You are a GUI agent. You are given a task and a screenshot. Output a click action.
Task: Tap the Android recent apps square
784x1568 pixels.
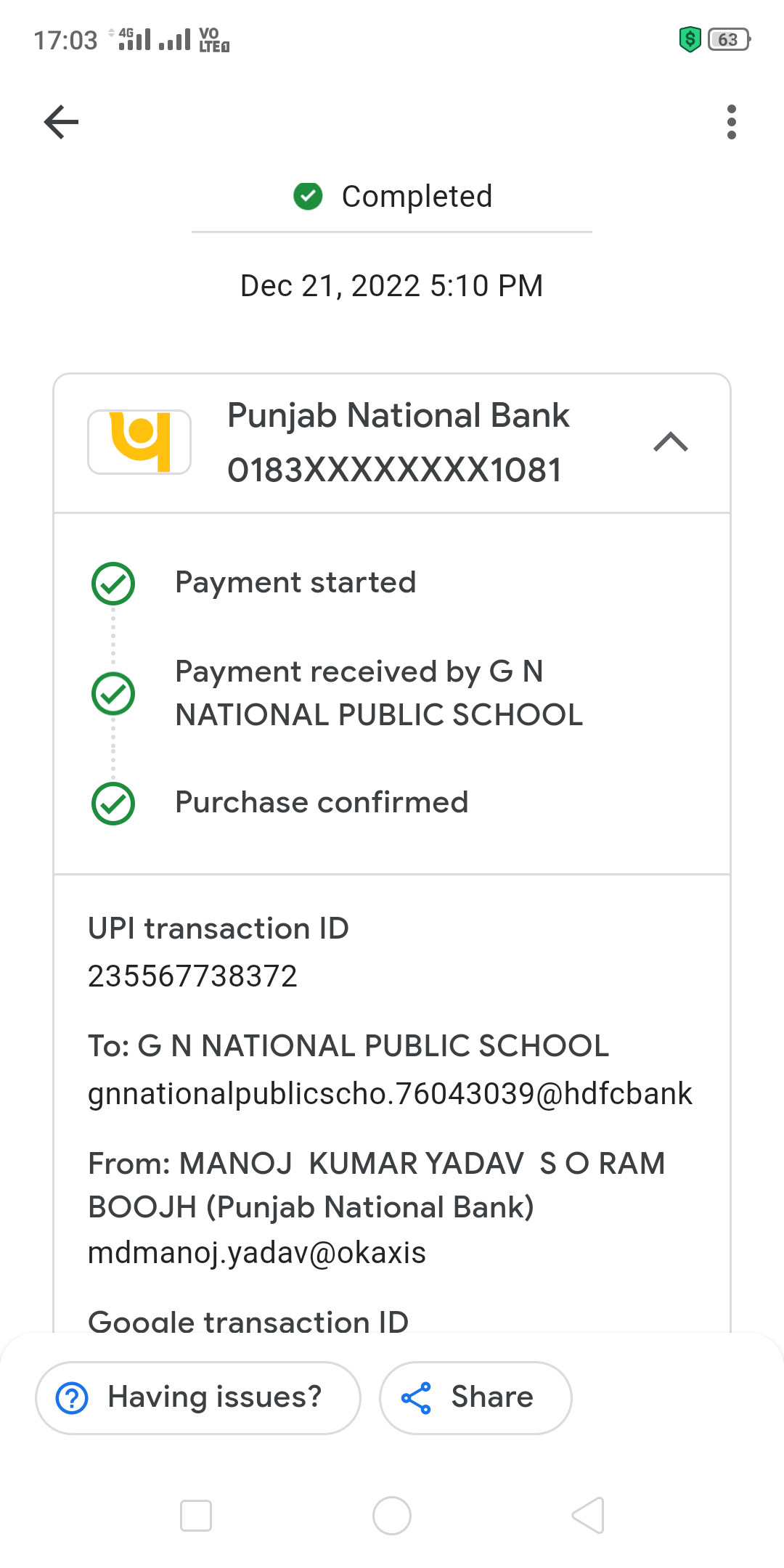[x=196, y=1516]
